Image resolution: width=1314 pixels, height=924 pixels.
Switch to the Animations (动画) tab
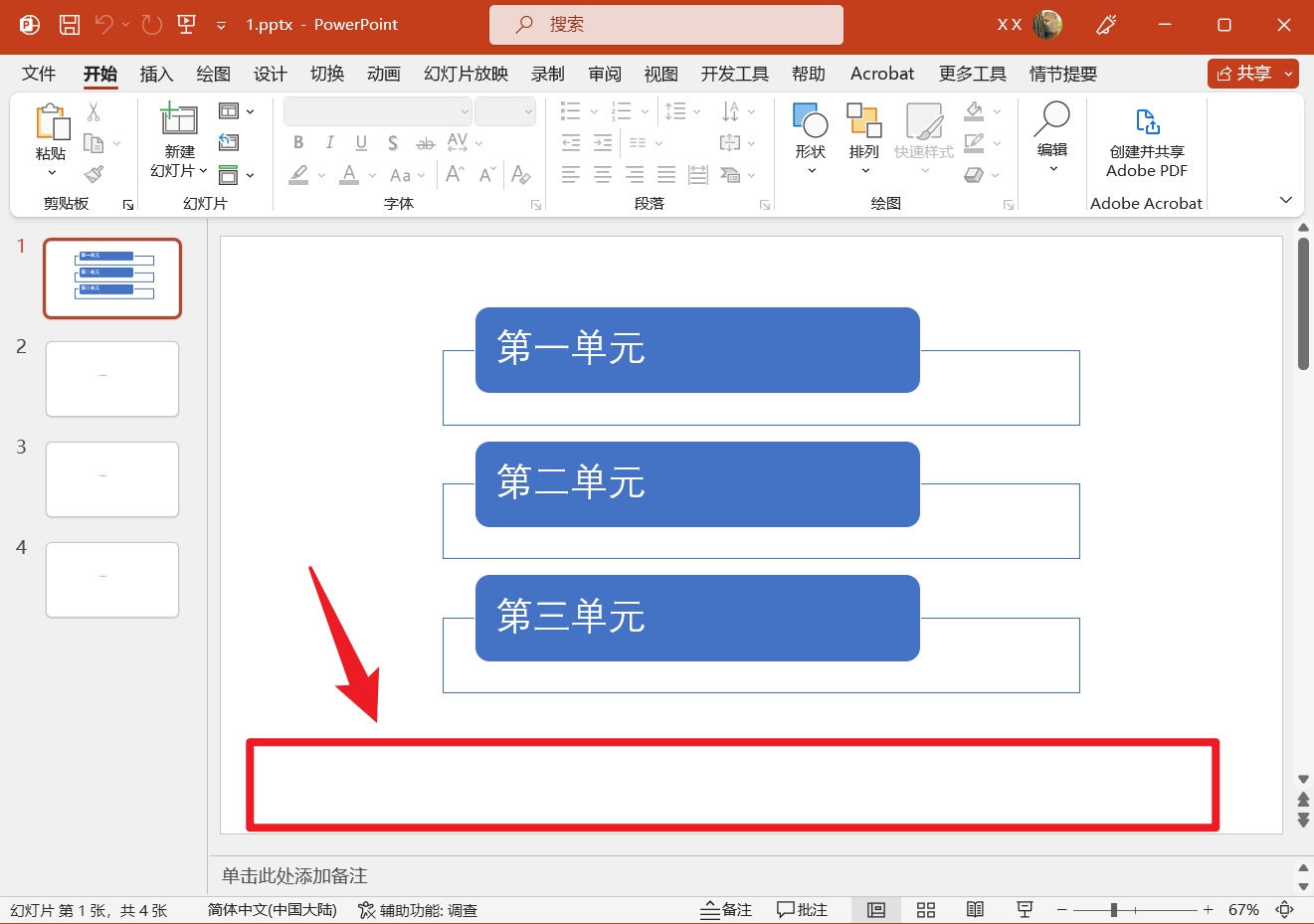[383, 74]
